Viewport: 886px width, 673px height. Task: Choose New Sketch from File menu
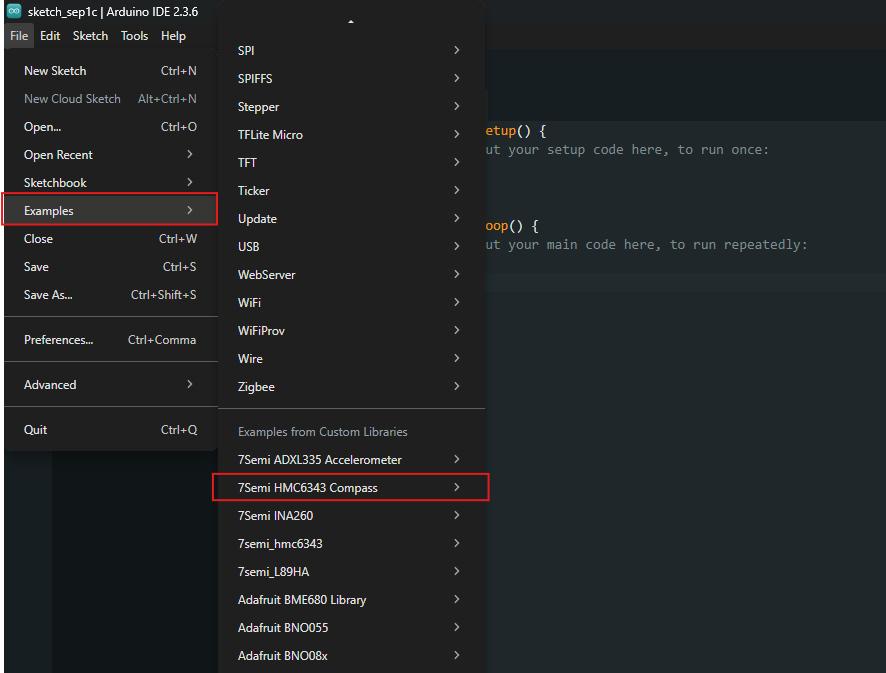pyautogui.click(x=110, y=71)
